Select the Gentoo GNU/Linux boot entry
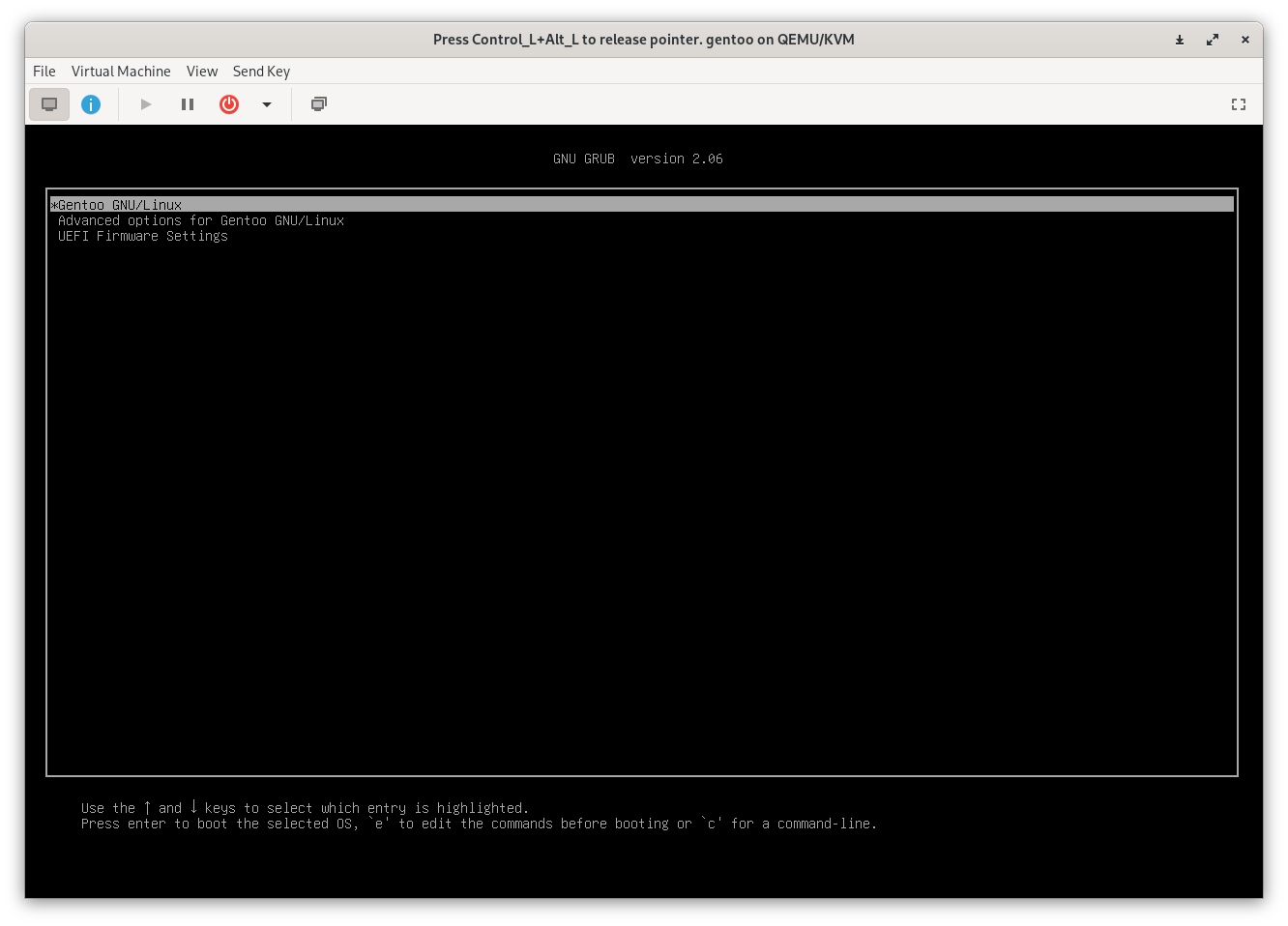The image size is (1288, 926). pyautogui.click(x=119, y=204)
